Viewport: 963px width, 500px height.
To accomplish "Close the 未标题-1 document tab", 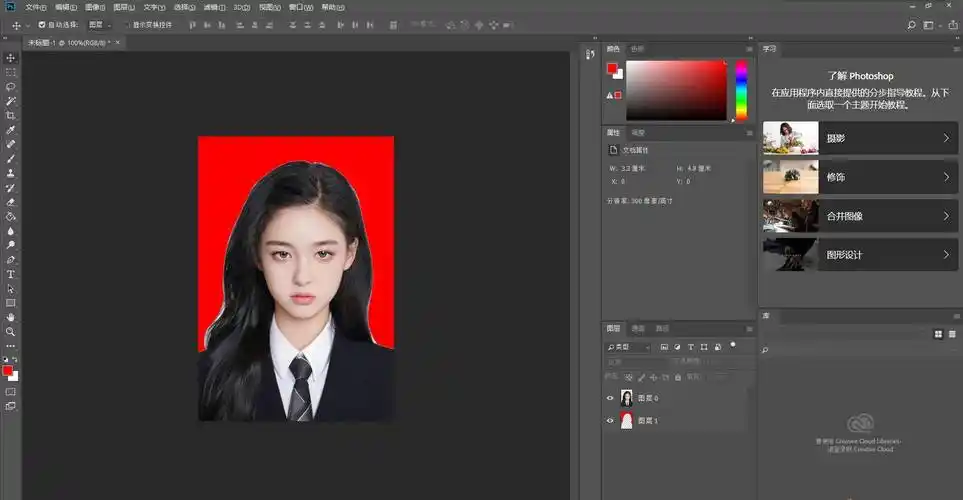I will point(118,42).
